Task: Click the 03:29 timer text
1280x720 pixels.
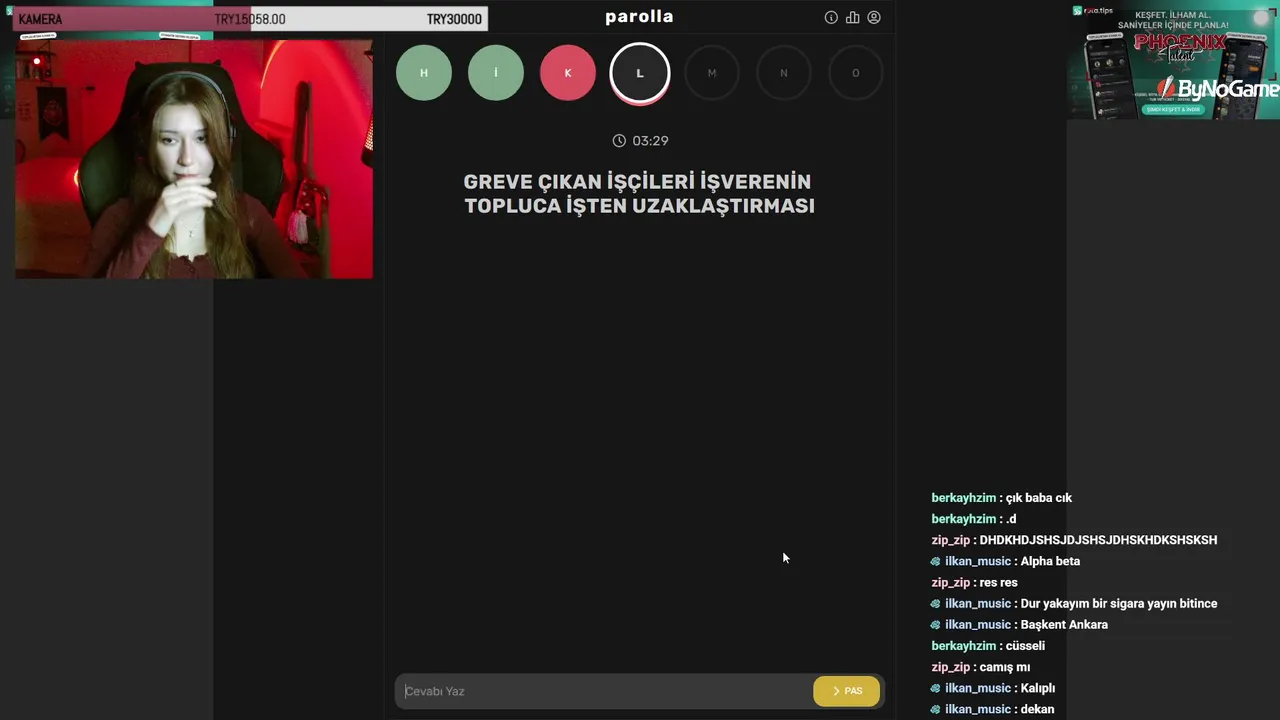Action: 650,141
